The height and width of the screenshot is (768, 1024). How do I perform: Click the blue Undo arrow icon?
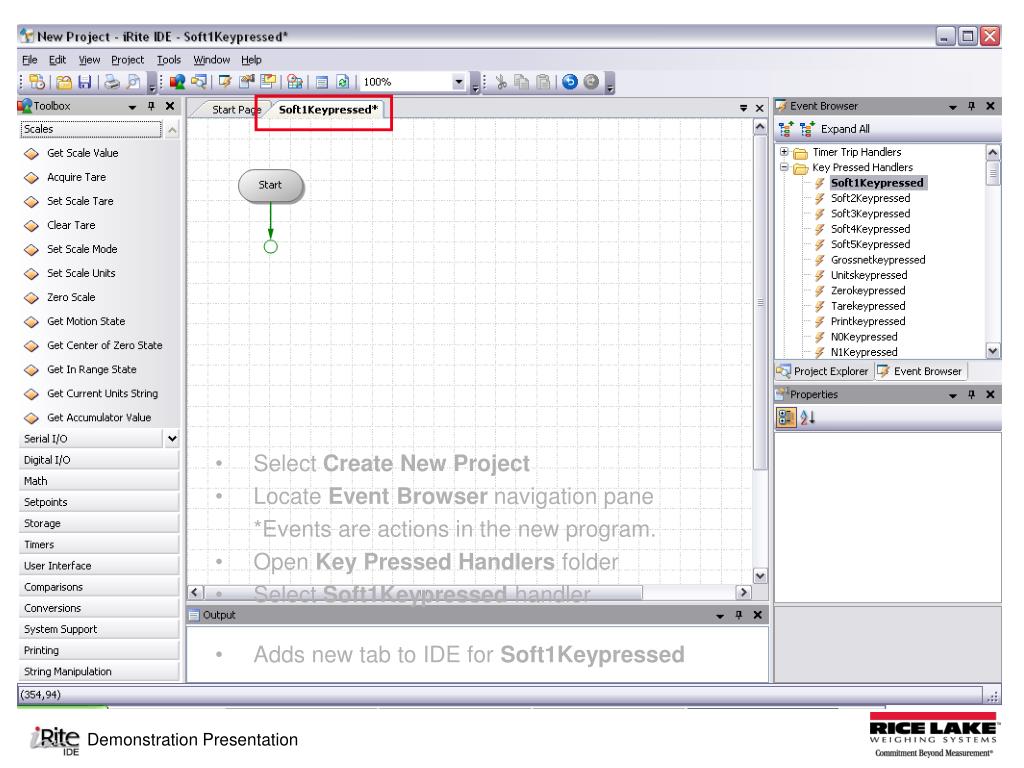(569, 82)
